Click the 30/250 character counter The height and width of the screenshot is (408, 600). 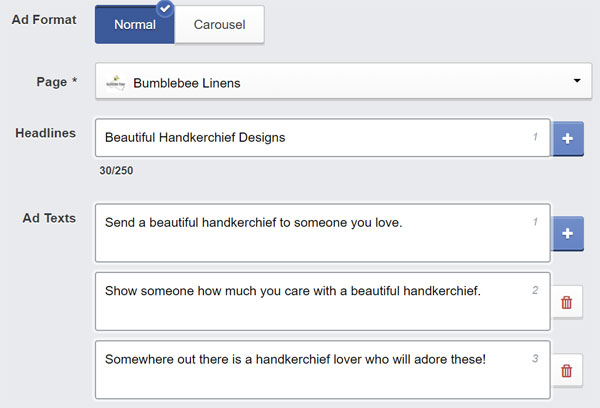coord(116,170)
